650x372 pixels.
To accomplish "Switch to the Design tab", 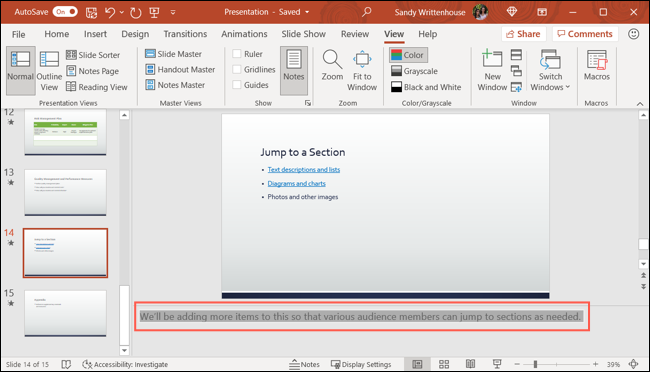I will point(135,34).
